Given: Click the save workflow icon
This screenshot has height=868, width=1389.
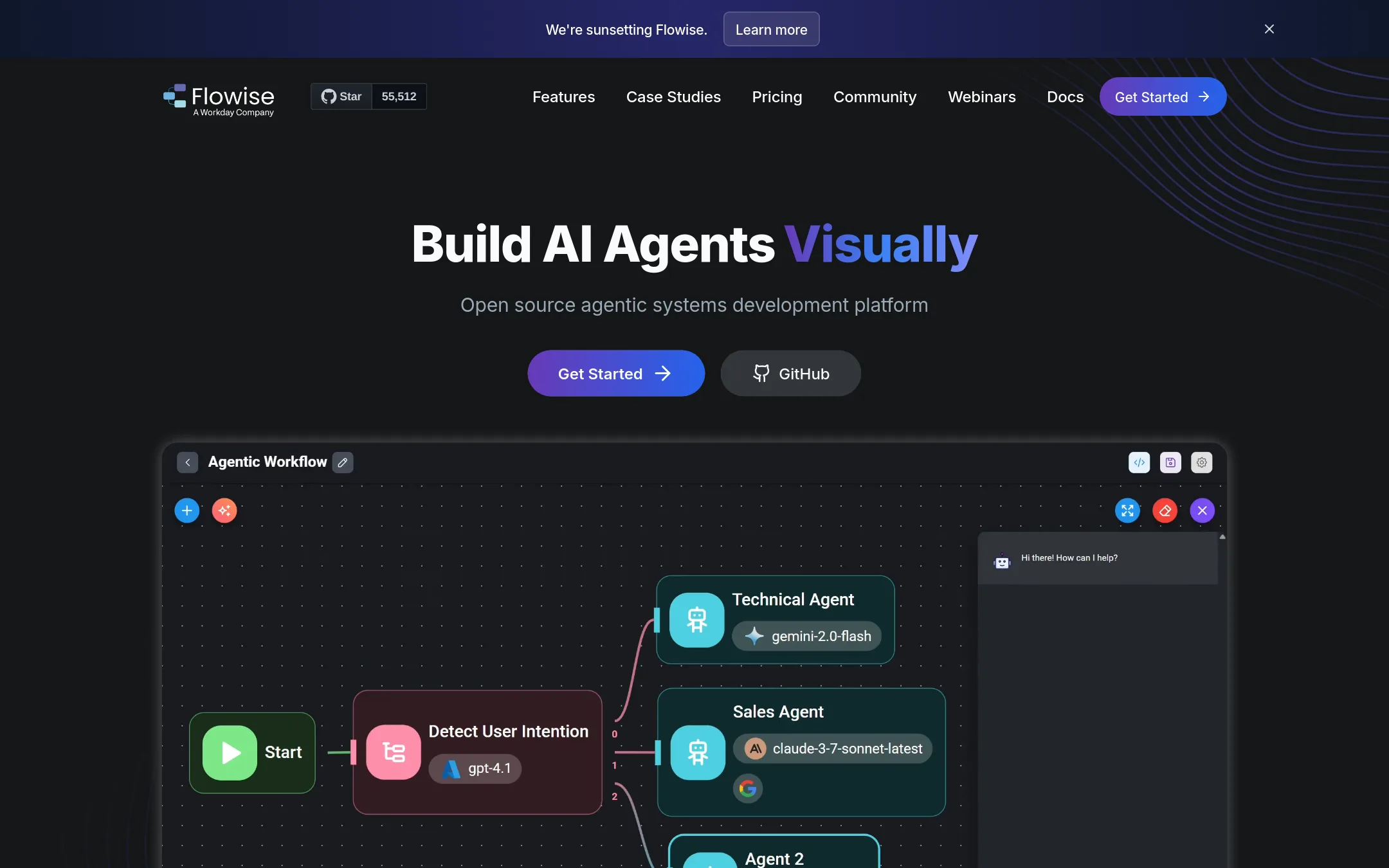Looking at the screenshot, I should 1170,462.
